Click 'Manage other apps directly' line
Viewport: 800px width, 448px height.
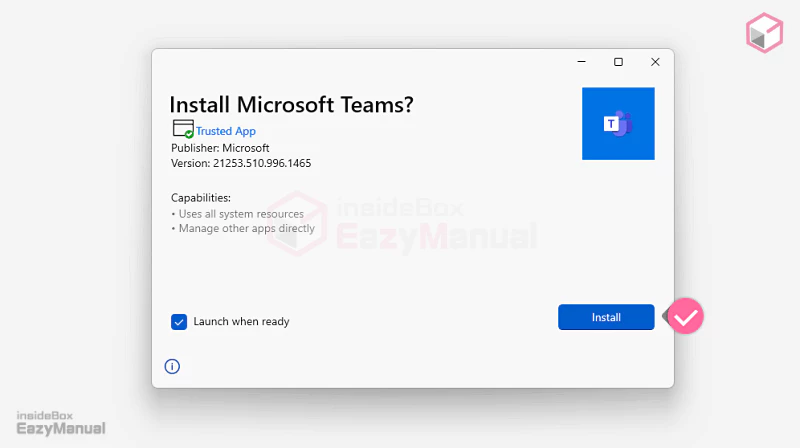[243, 228]
